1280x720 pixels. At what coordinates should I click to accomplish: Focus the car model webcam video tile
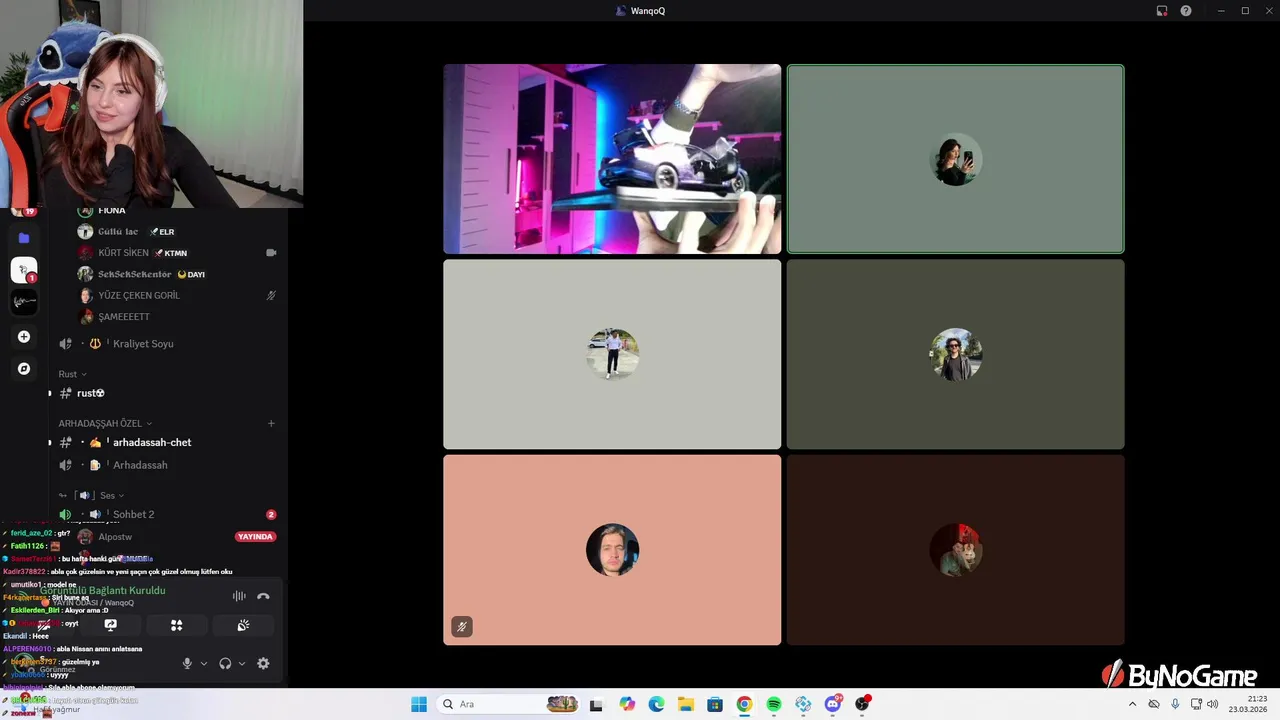tap(612, 159)
